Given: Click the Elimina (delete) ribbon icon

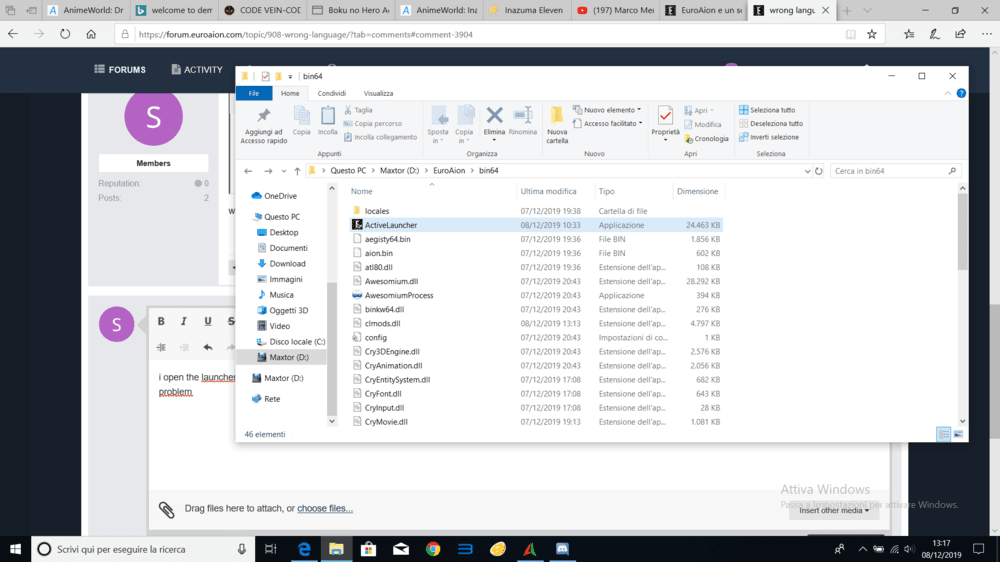Looking at the screenshot, I should [494, 121].
